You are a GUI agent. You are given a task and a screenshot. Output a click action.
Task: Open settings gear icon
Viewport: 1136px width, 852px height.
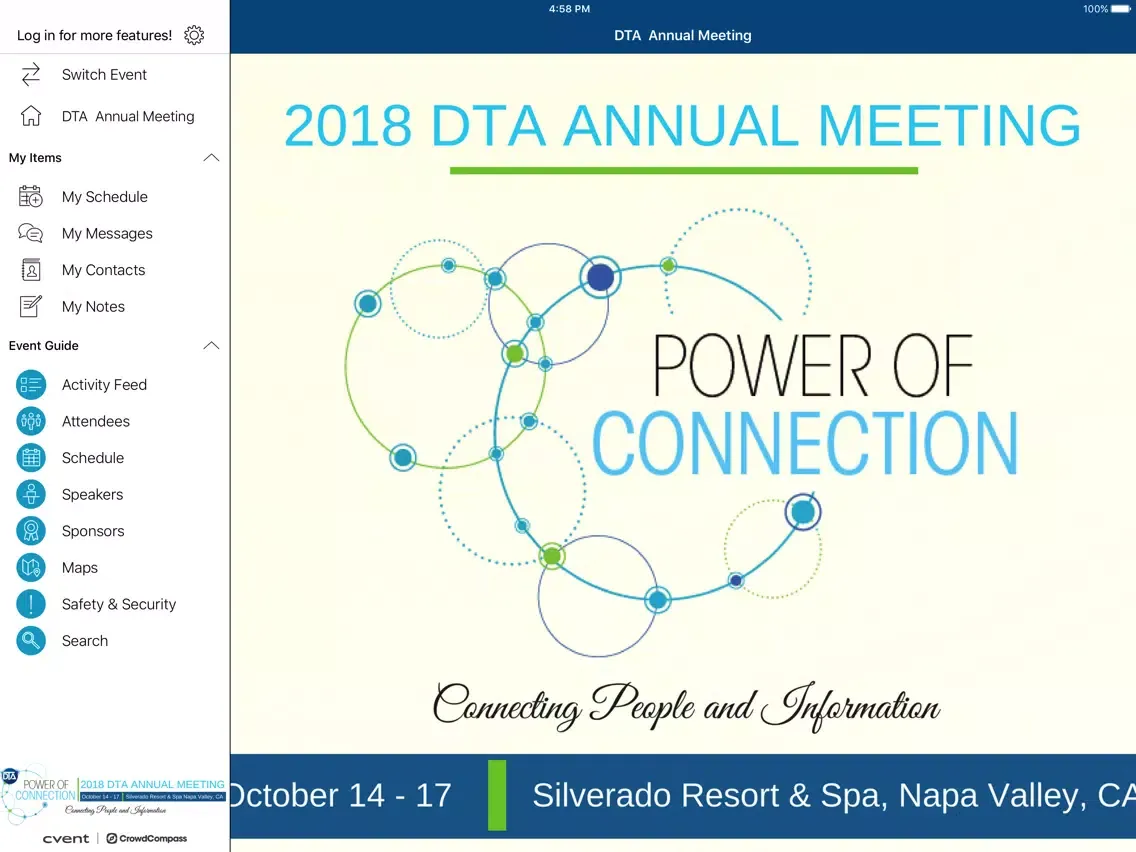tap(193, 35)
